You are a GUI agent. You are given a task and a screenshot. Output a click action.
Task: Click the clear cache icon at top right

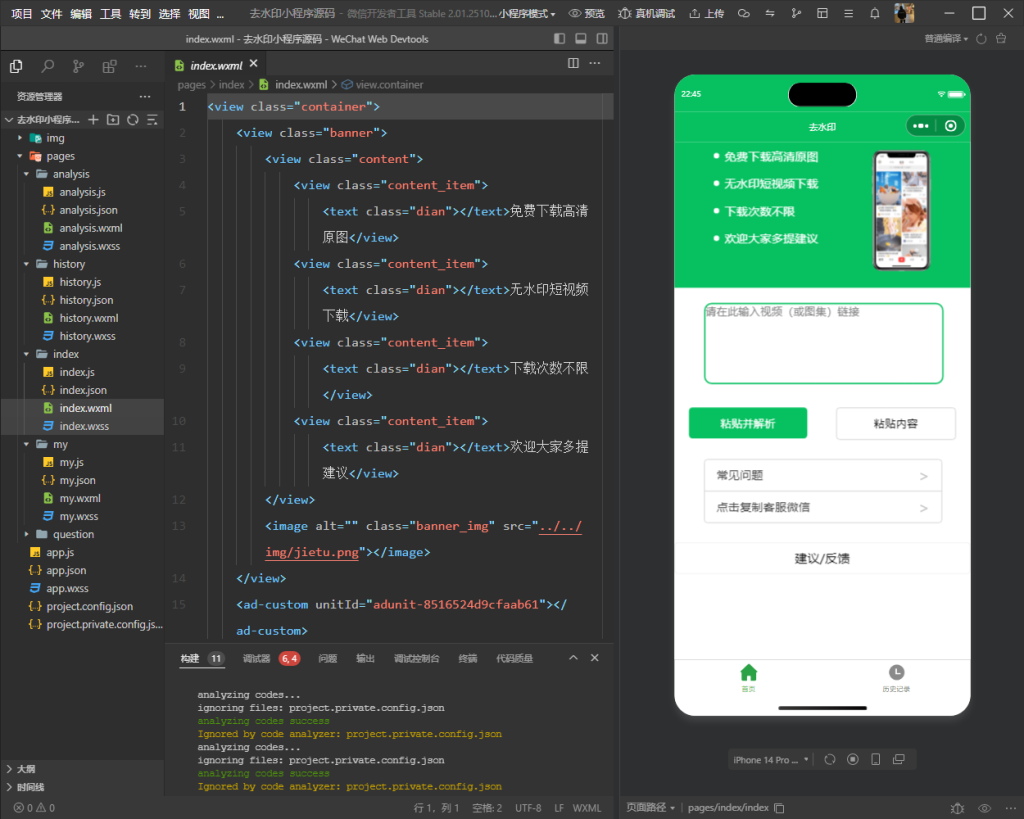pos(1000,39)
